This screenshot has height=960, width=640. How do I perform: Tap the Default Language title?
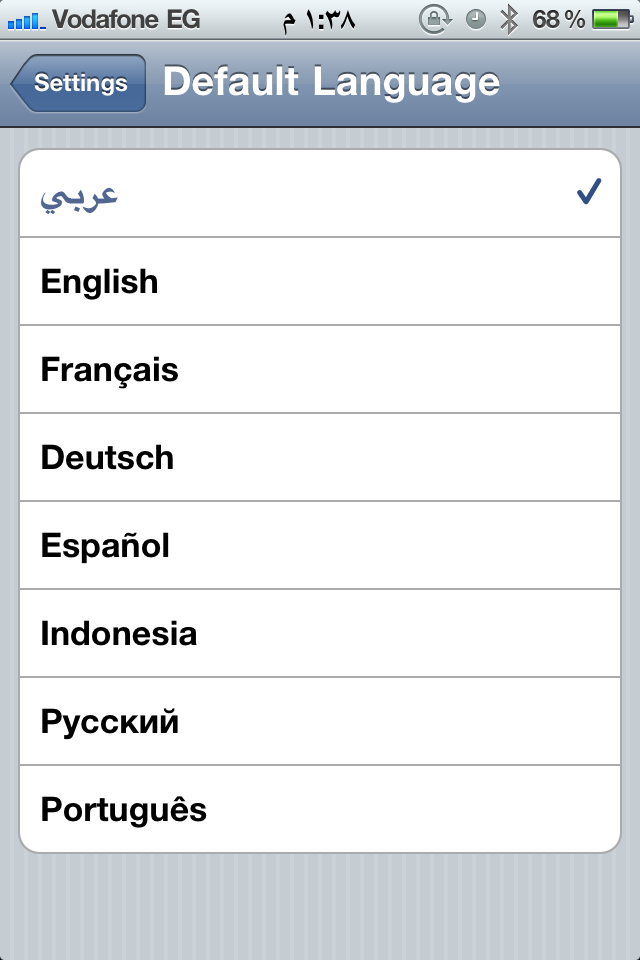pyautogui.click(x=331, y=82)
